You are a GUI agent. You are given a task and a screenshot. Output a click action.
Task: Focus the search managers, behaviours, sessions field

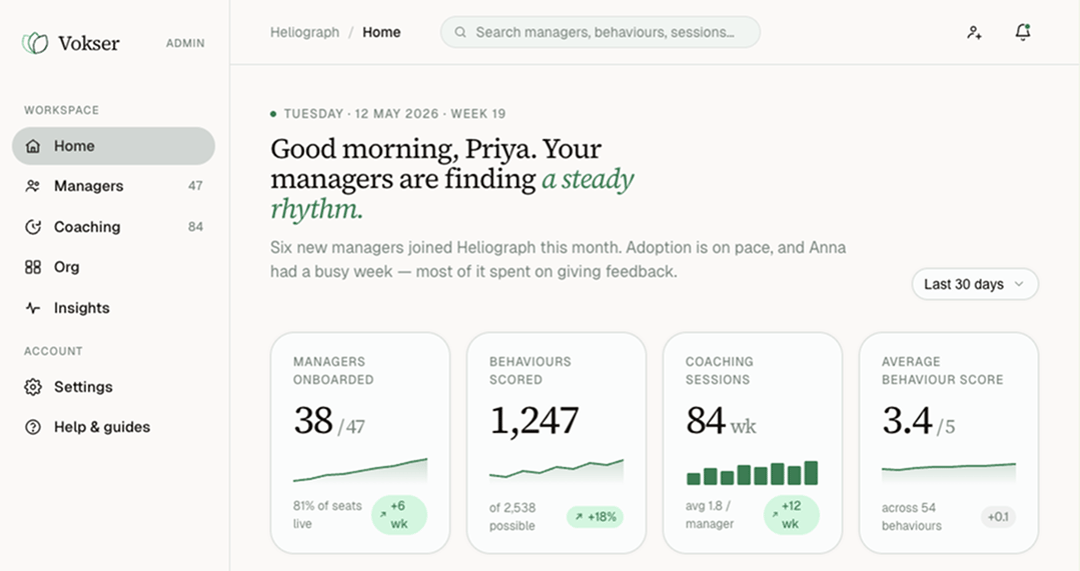tap(600, 32)
